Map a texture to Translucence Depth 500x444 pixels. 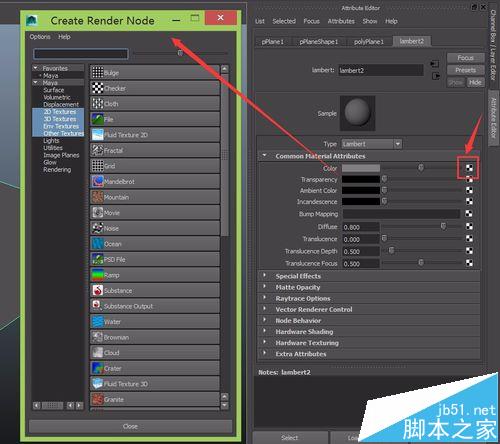pos(469,251)
